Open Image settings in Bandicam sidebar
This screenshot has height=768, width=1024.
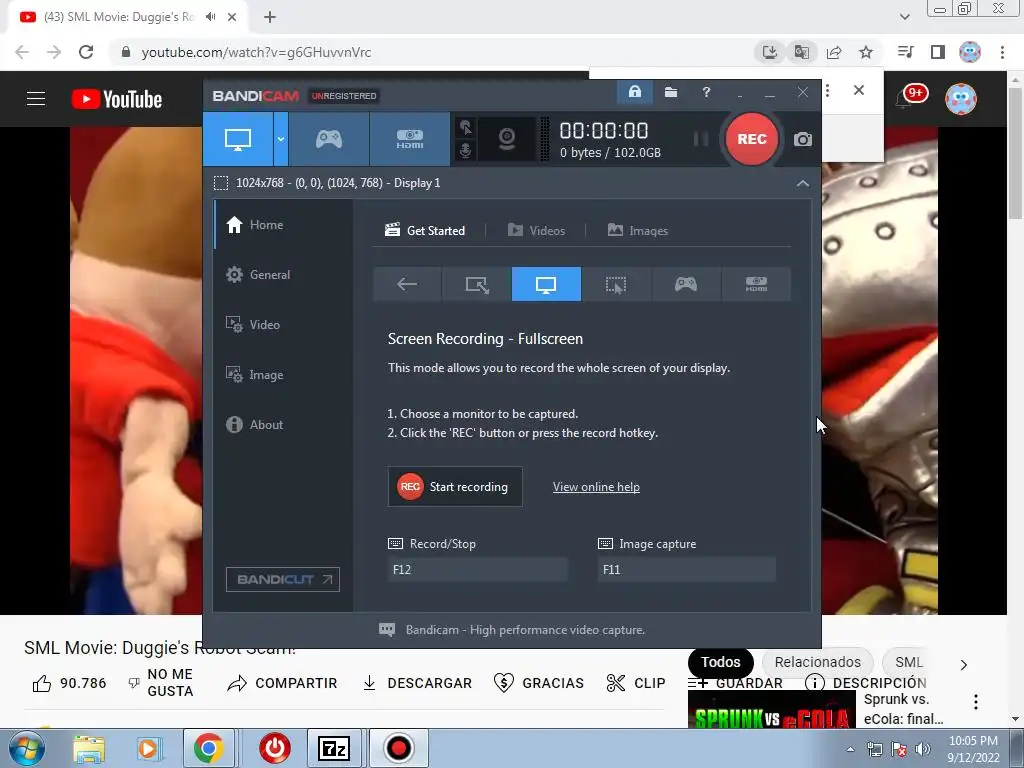coord(266,375)
